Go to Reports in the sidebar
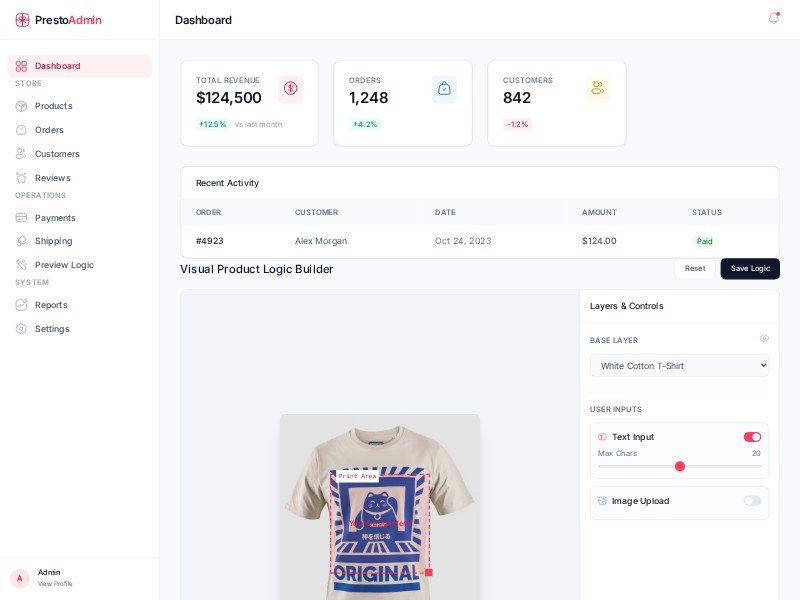The image size is (800, 600). [51, 305]
